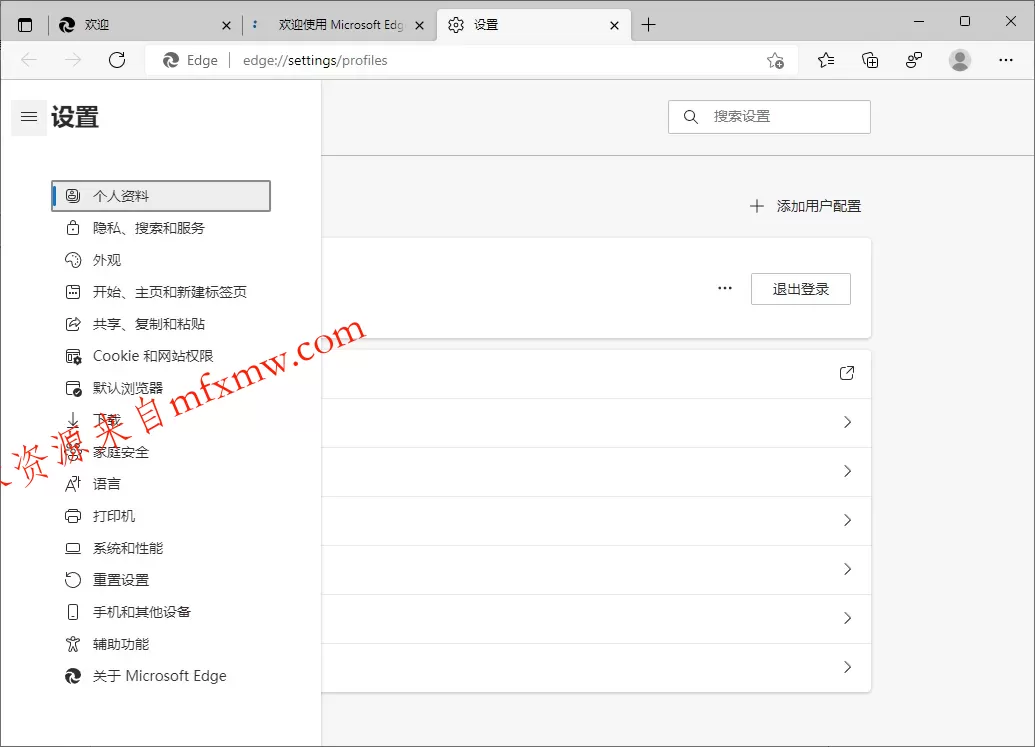Click the 搜索设置 search field

769,117
